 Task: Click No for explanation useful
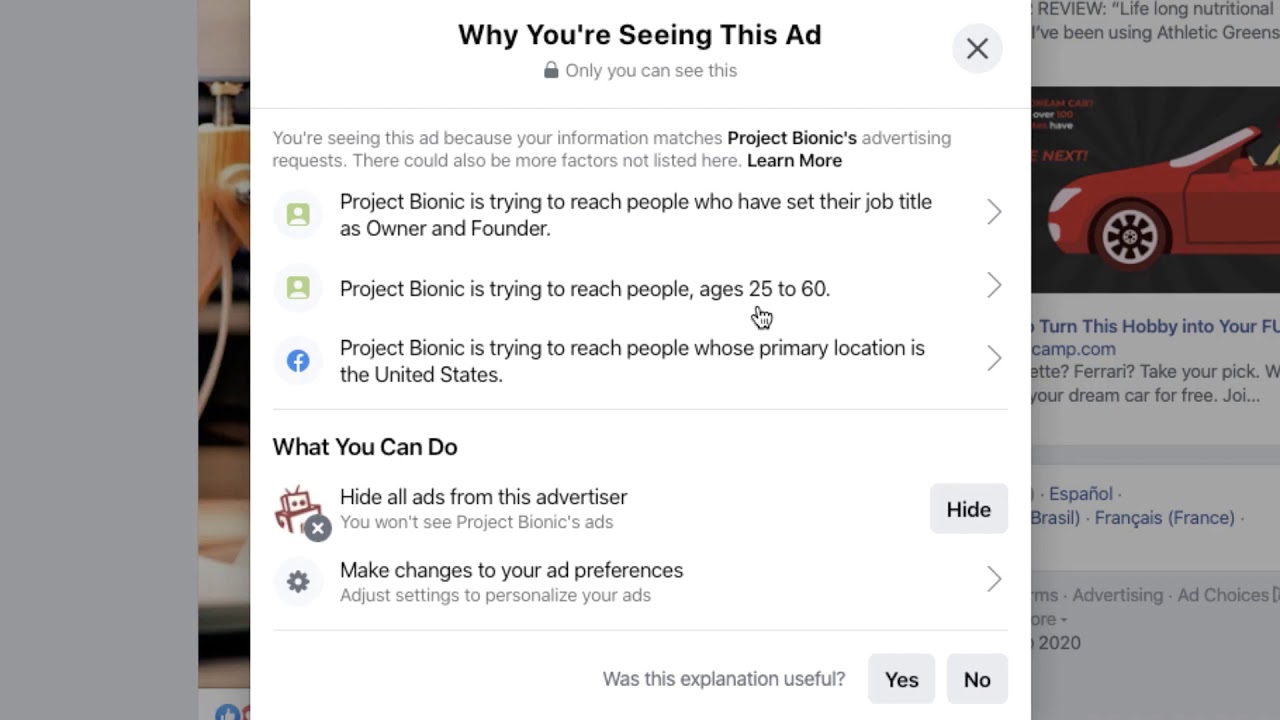tap(977, 679)
